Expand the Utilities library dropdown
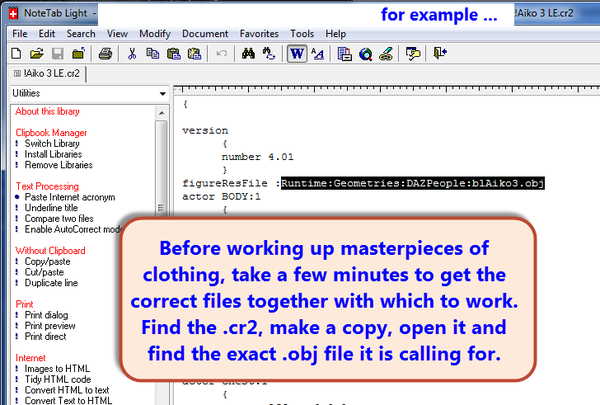Image resolution: width=600 pixels, height=405 pixels. click(163, 93)
